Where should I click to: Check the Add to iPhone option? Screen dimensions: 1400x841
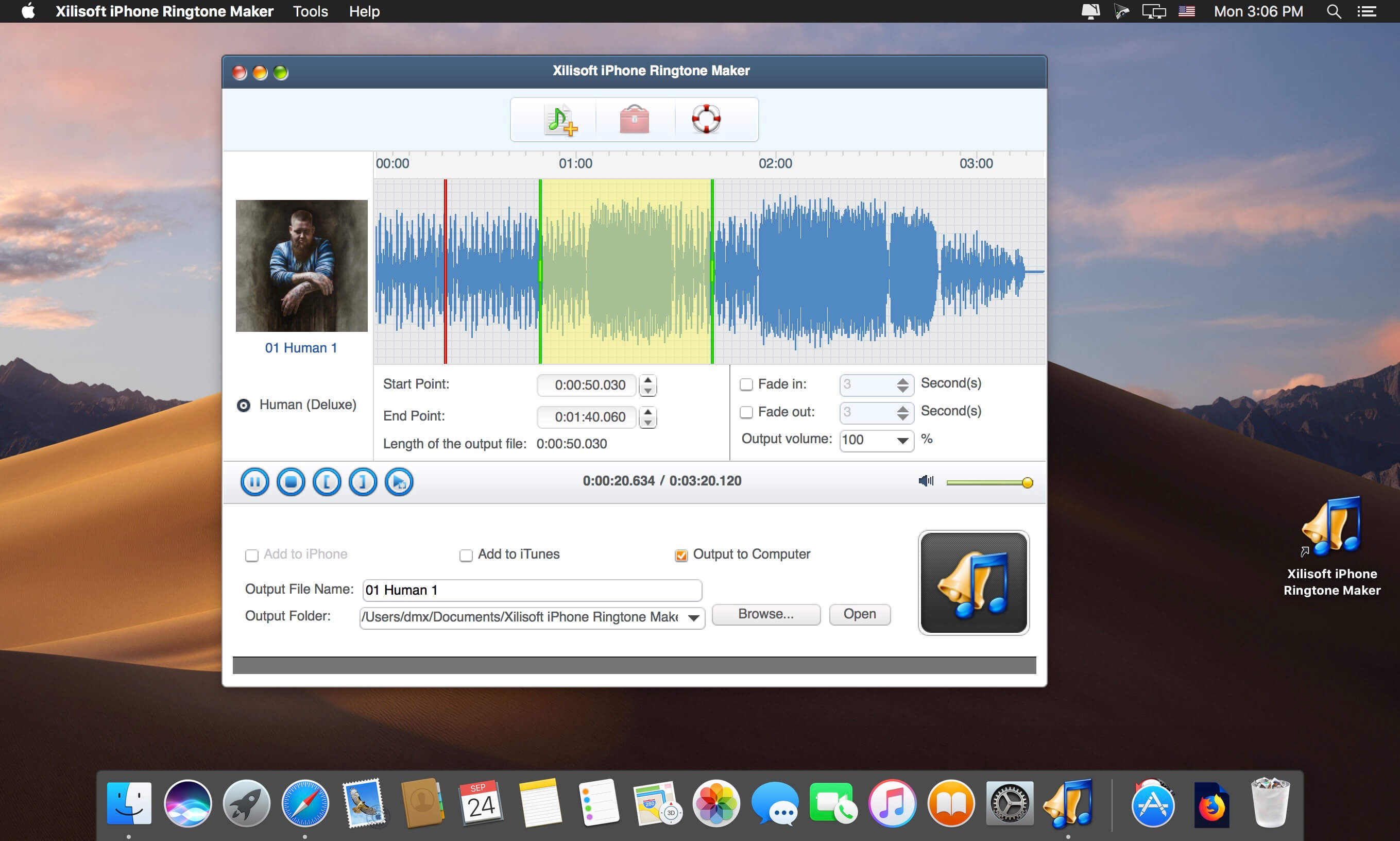pos(251,556)
